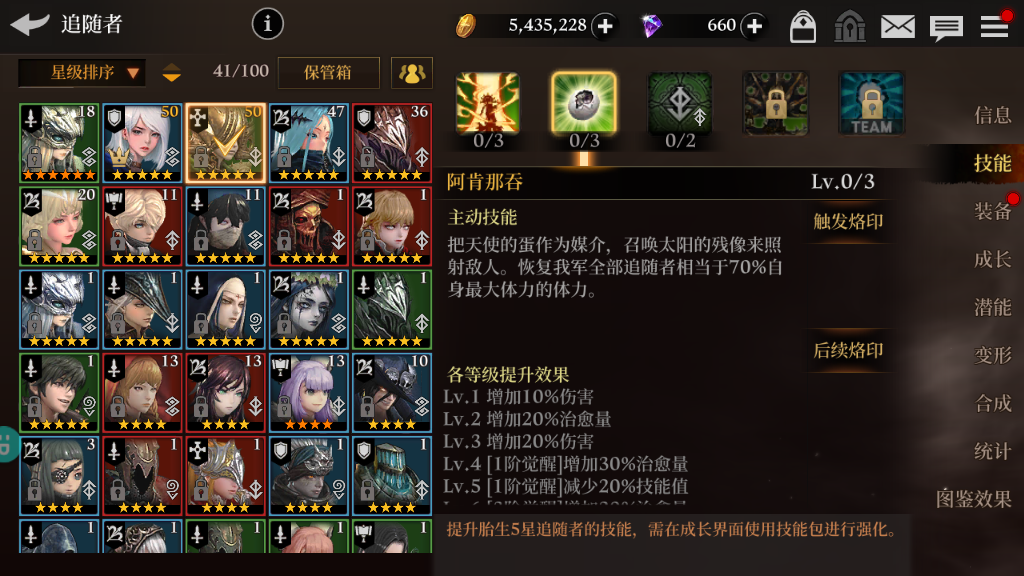The image size is (1024, 576).
Task: Toggle ascending/descending sort order arrows
Action: click(172, 72)
